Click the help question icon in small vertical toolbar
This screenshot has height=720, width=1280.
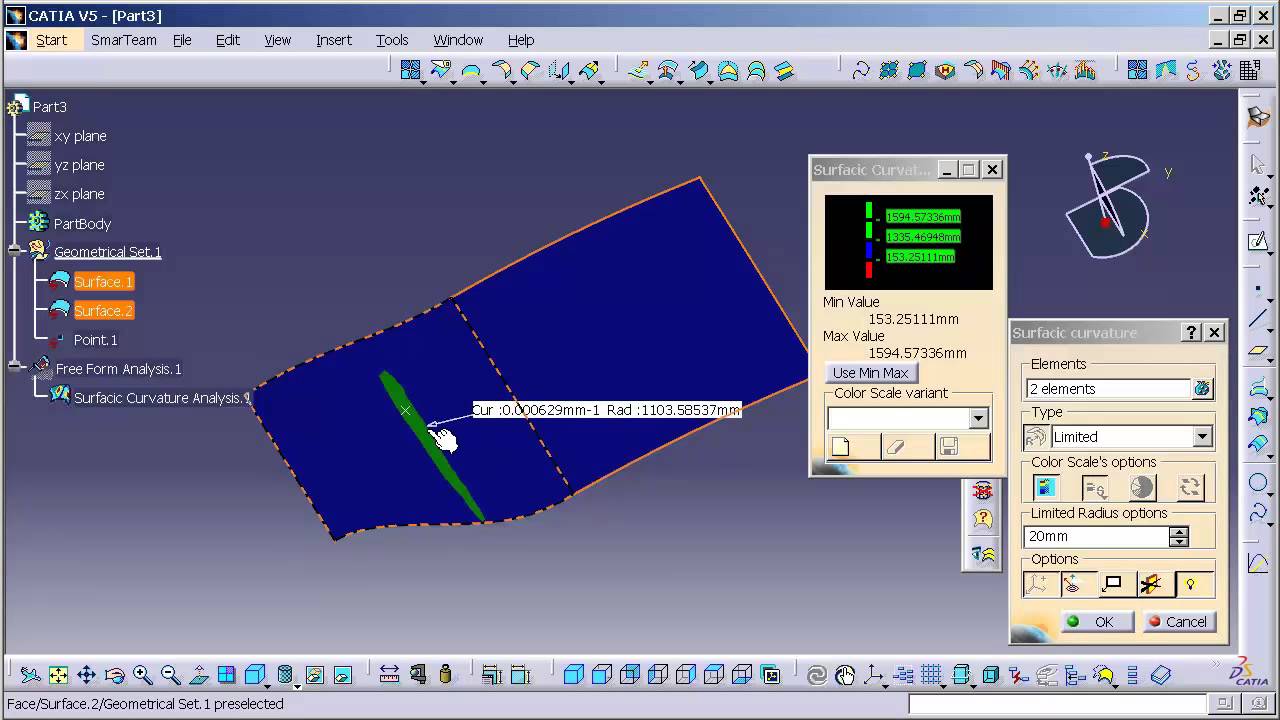click(x=983, y=519)
